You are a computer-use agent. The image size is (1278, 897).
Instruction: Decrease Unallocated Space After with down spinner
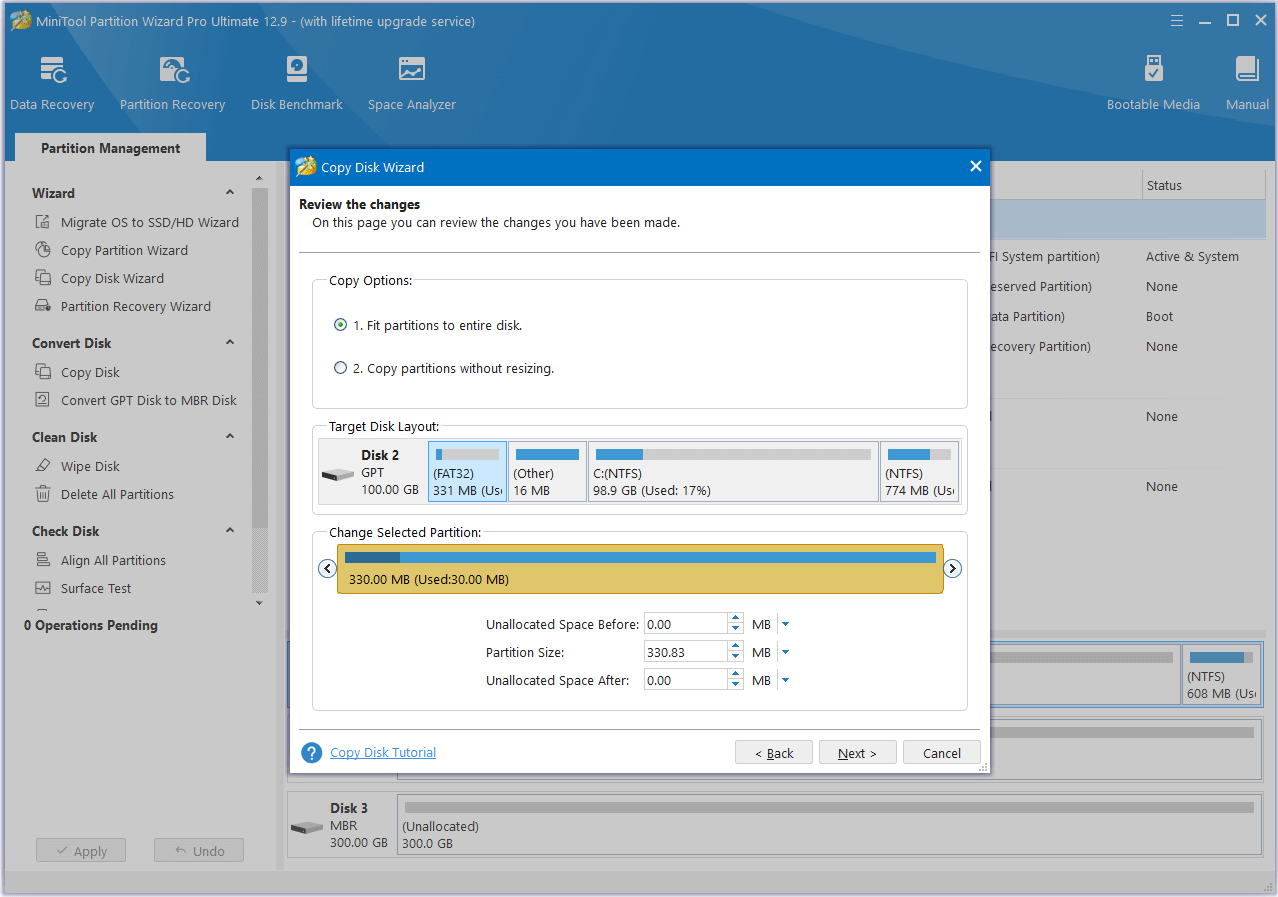(x=736, y=686)
